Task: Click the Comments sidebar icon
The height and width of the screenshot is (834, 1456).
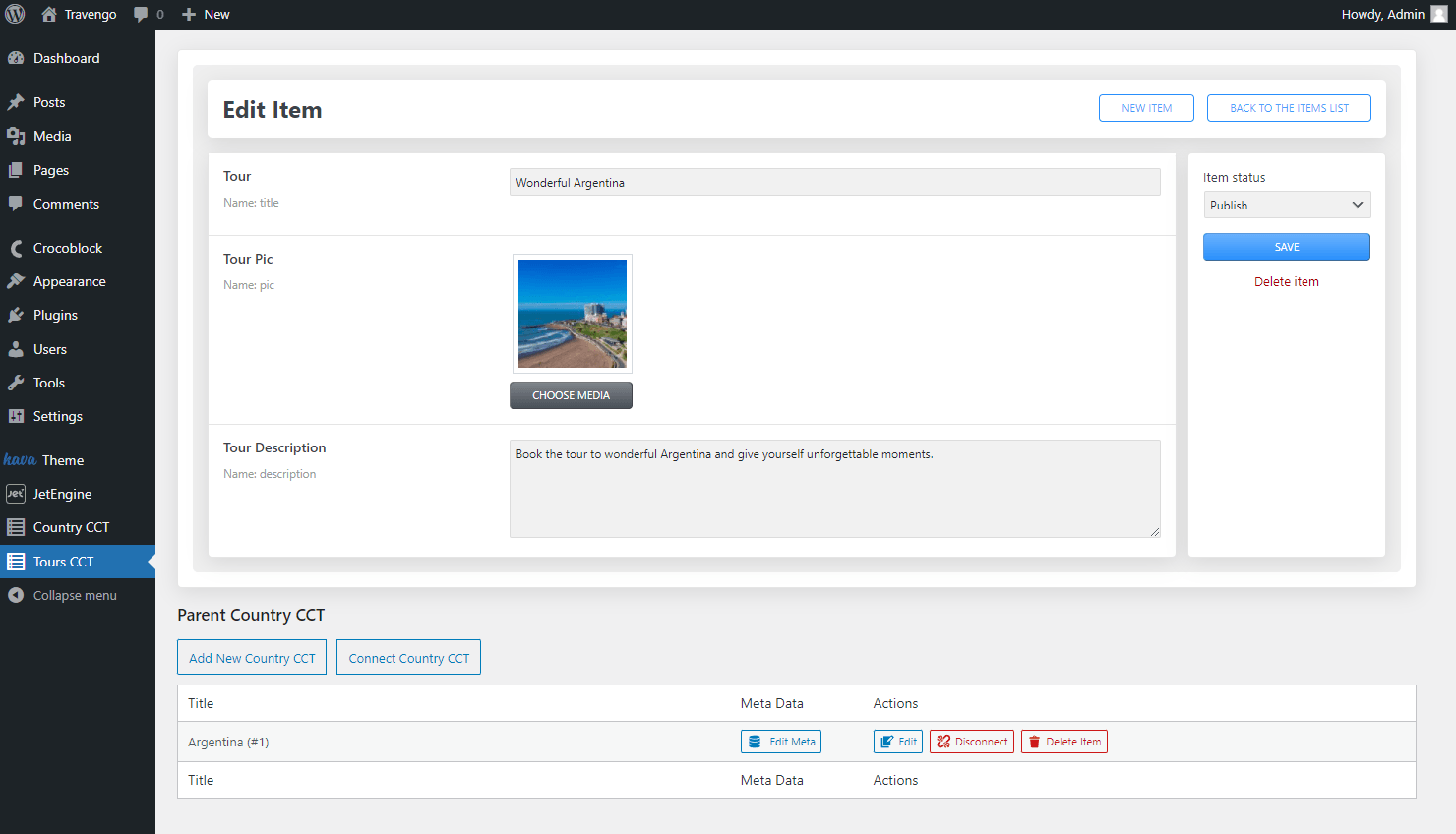Action: pyautogui.click(x=16, y=204)
